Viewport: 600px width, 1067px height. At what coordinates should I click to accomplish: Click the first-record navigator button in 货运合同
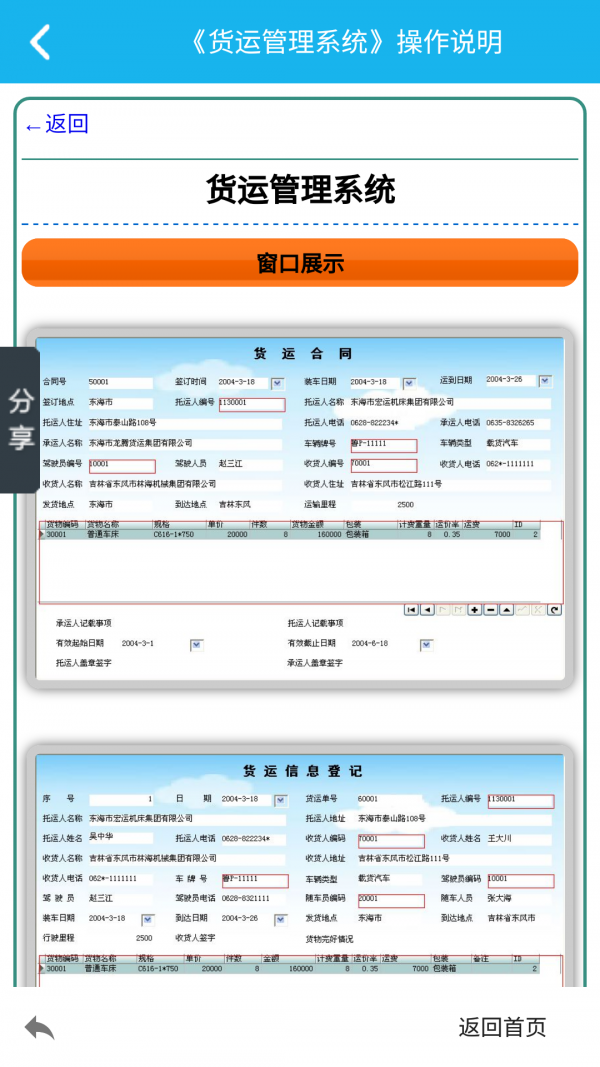pyautogui.click(x=411, y=610)
